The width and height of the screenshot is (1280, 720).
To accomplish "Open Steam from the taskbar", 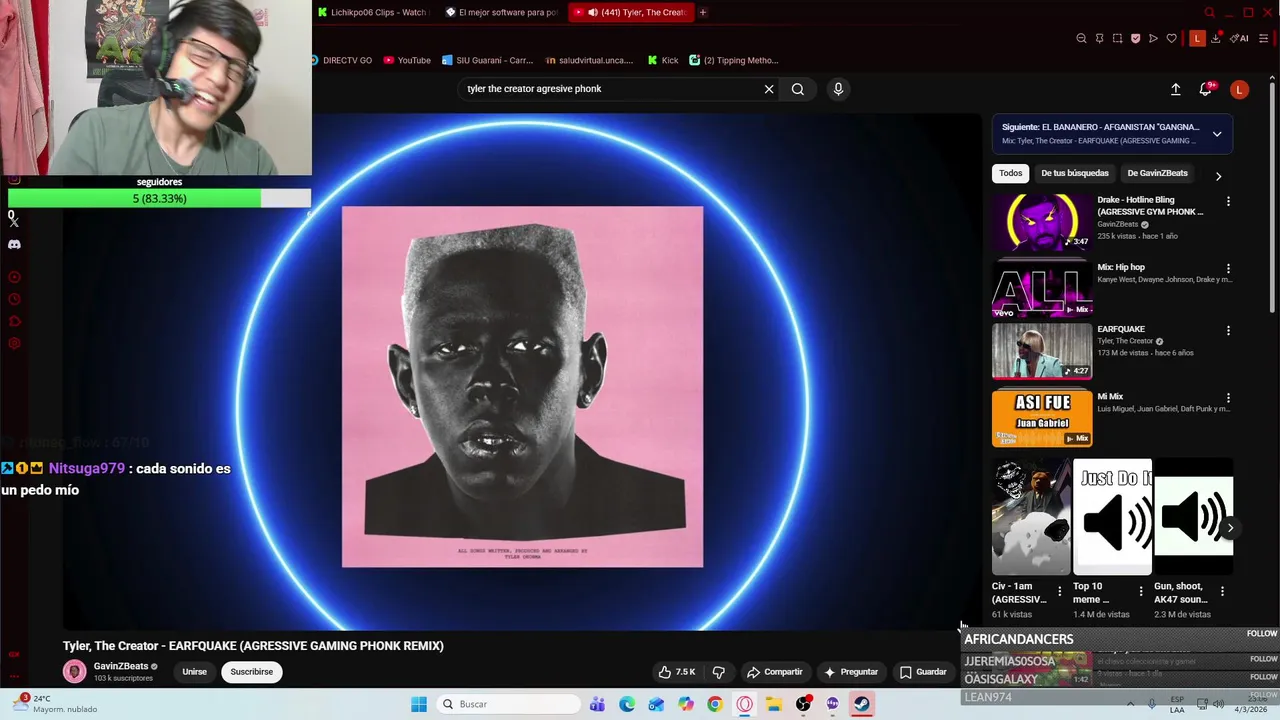I will pyautogui.click(x=861, y=704).
